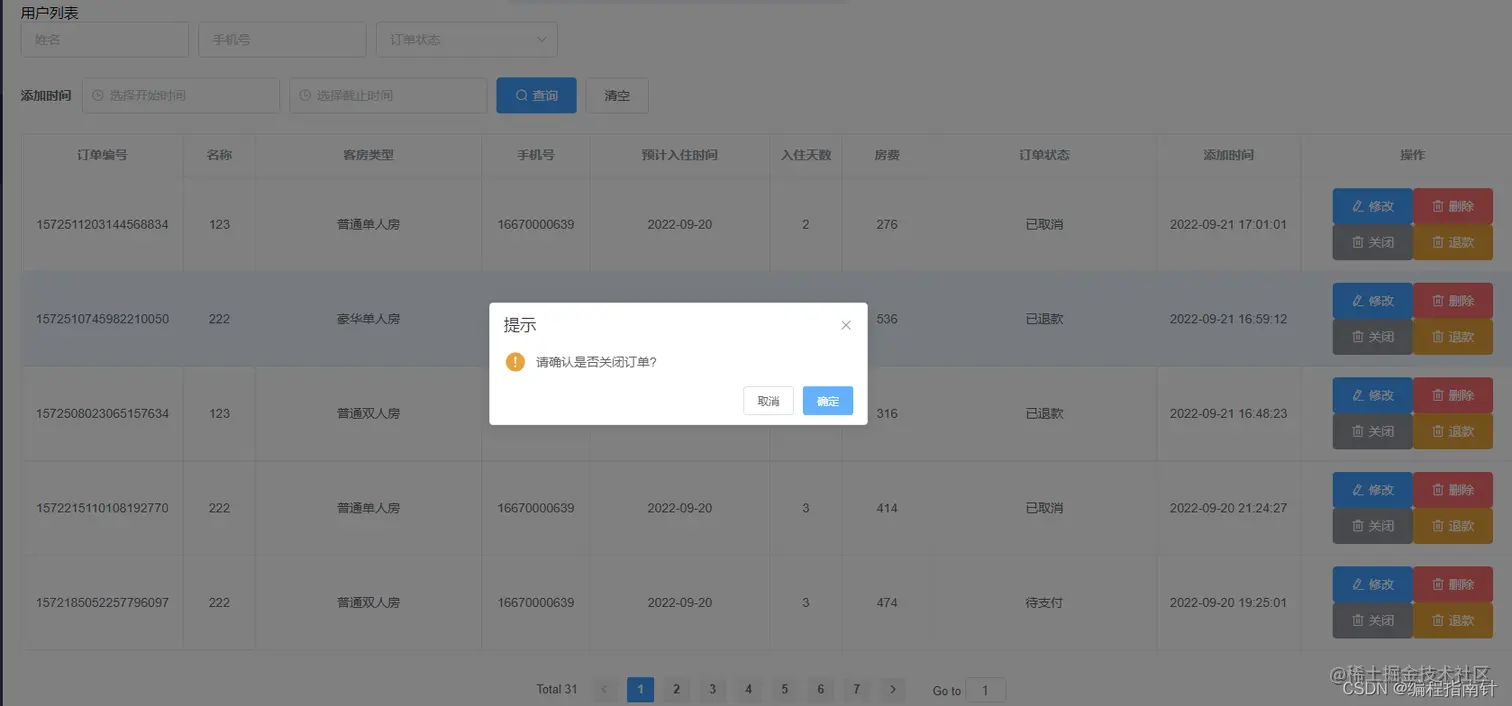Click the 订单编号 column header
This screenshot has height=706, width=1512.
[x=102, y=155]
